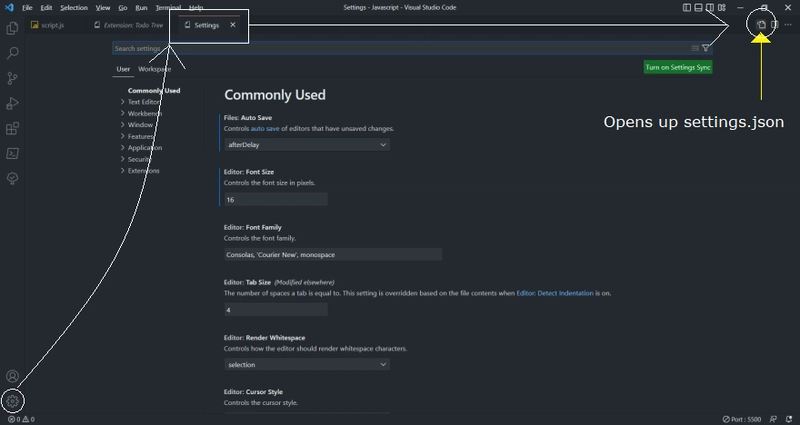Click the Customize Layout icon
The height and width of the screenshot is (425, 800).
tap(721, 8)
